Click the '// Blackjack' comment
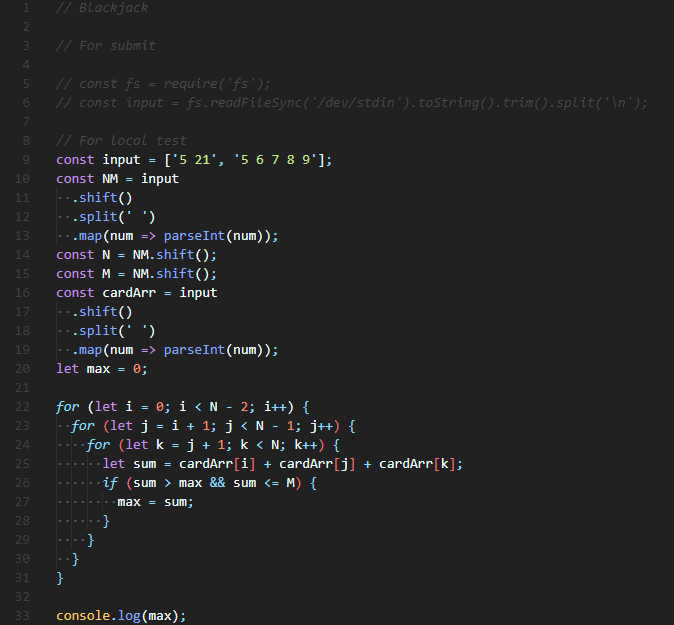This screenshot has width=674, height=625. pos(102,8)
